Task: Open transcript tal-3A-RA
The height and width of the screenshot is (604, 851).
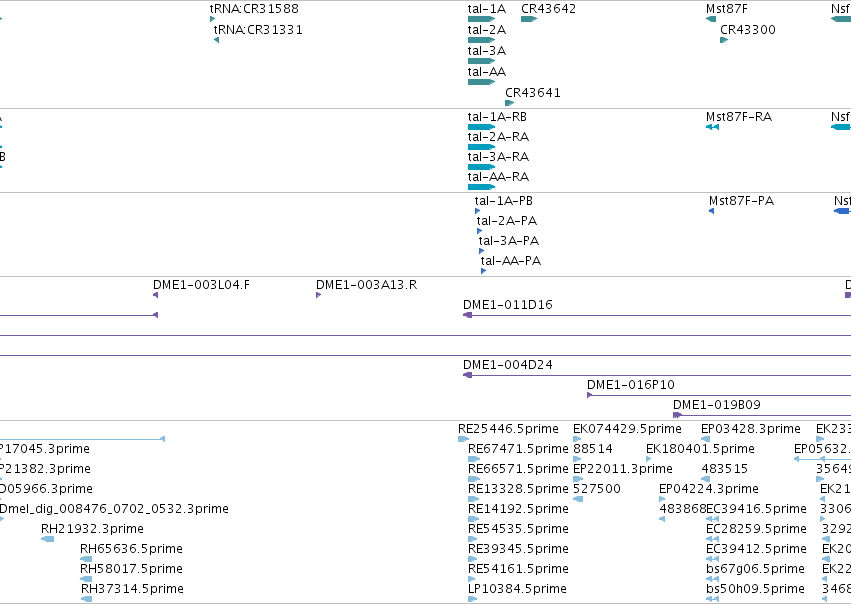Action: pyautogui.click(x=481, y=167)
